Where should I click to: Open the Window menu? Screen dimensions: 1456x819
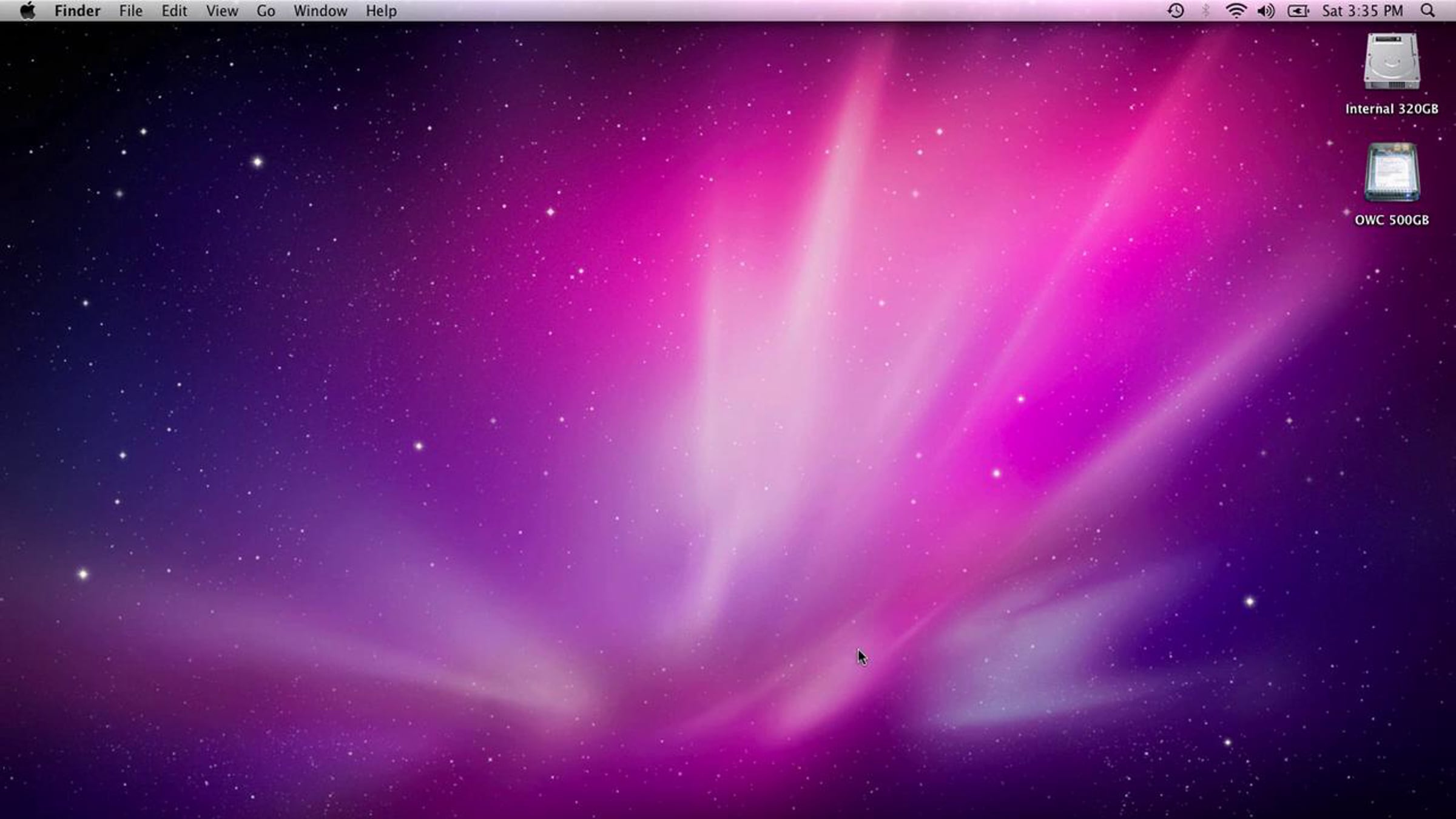pyautogui.click(x=320, y=11)
